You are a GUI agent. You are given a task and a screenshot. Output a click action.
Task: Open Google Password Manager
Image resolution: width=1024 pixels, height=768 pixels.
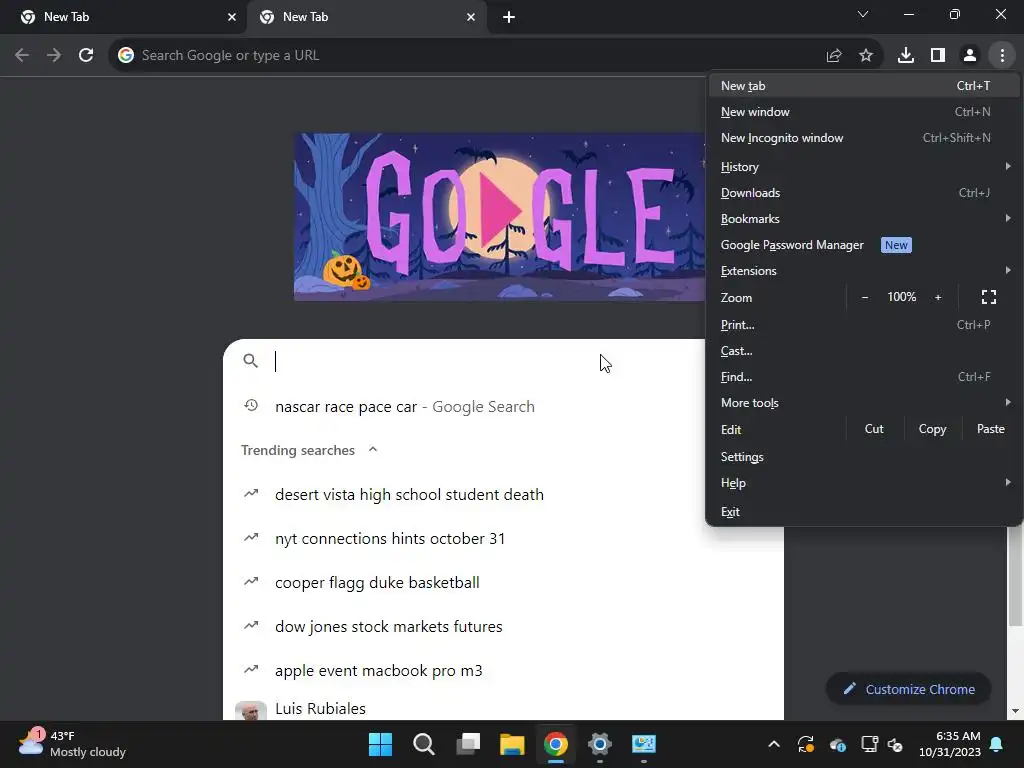863,245
